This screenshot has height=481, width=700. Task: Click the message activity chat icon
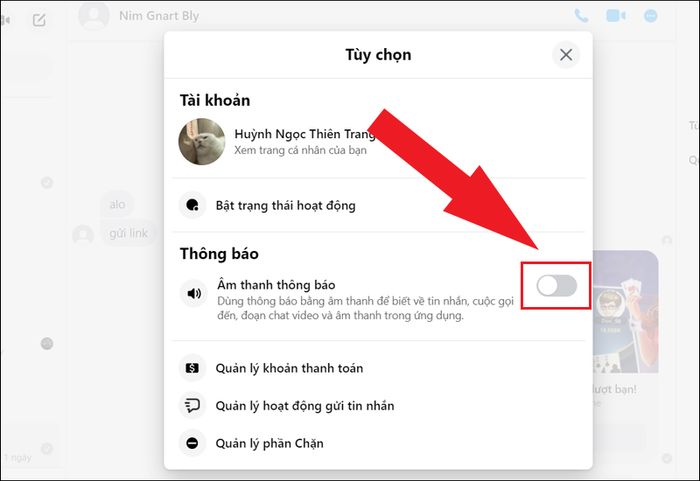pyautogui.click(x=192, y=406)
